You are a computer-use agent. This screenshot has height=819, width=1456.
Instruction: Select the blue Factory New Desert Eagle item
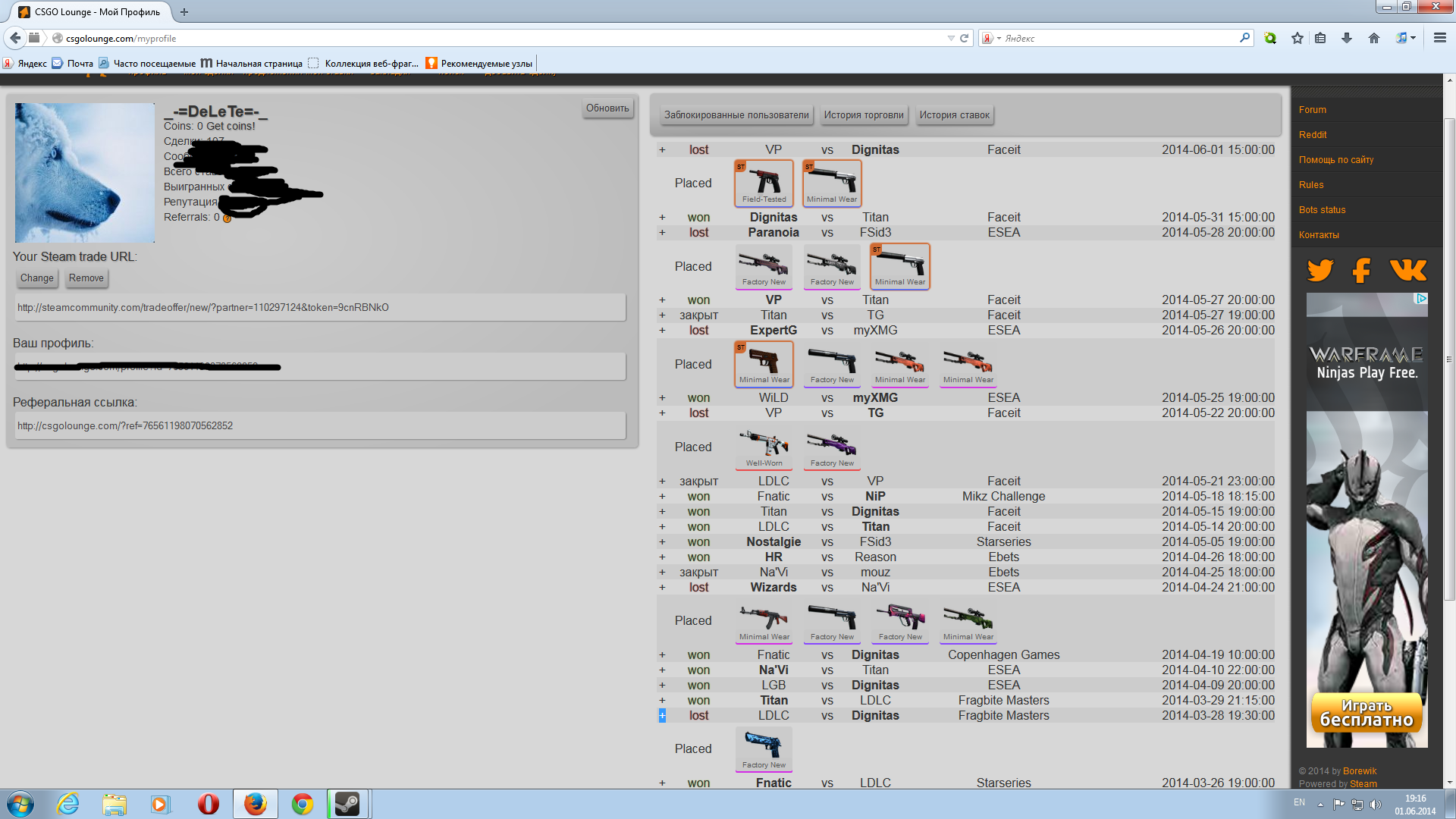click(764, 748)
